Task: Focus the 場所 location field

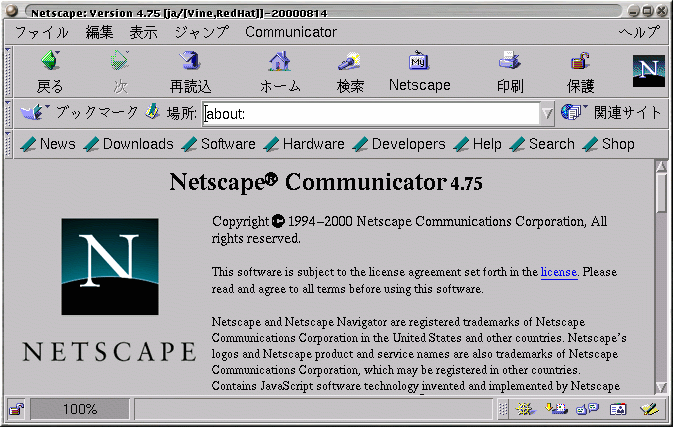Action: point(371,114)
